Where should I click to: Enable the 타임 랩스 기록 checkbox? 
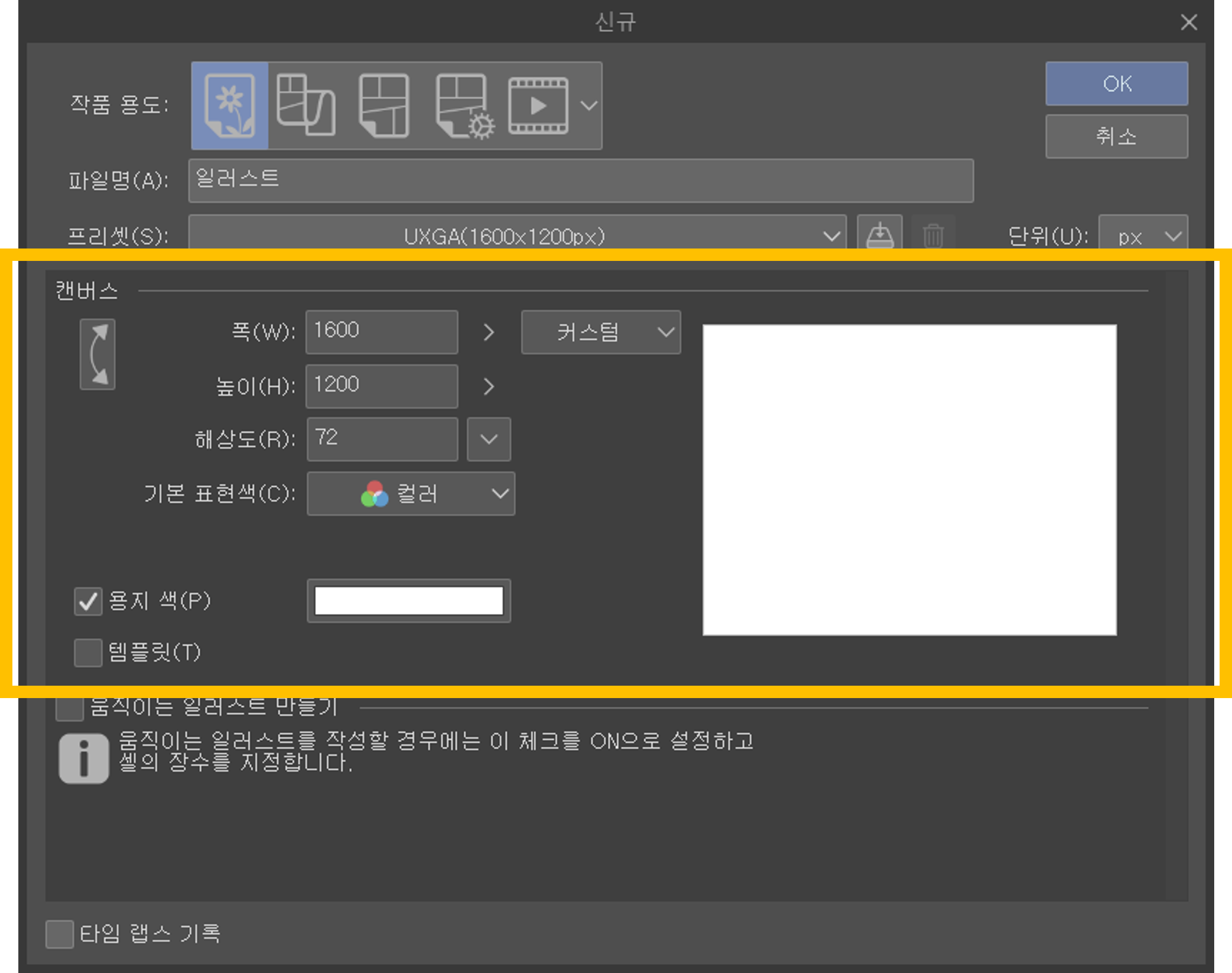(59, 934)
